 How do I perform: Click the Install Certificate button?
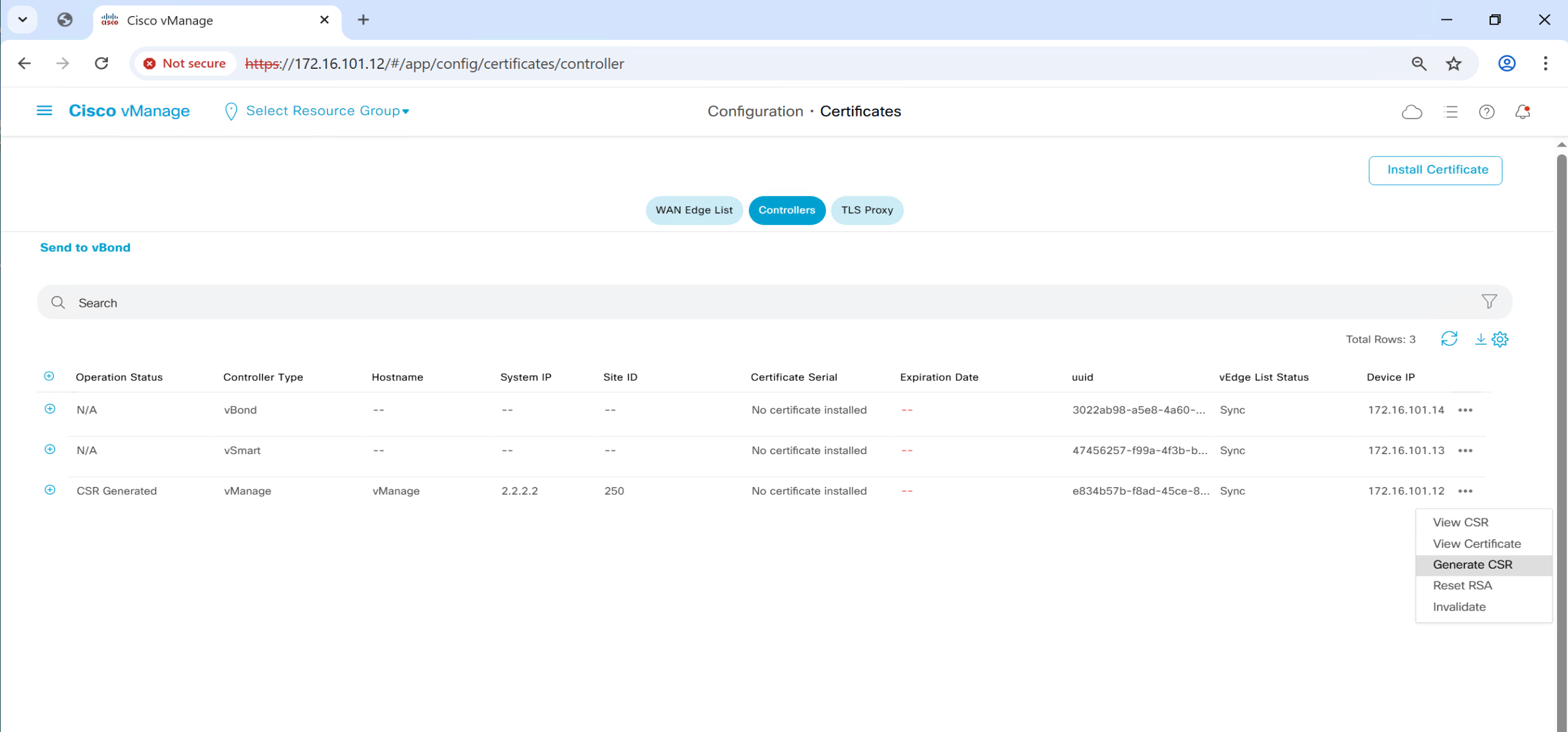coord(1435,170)
